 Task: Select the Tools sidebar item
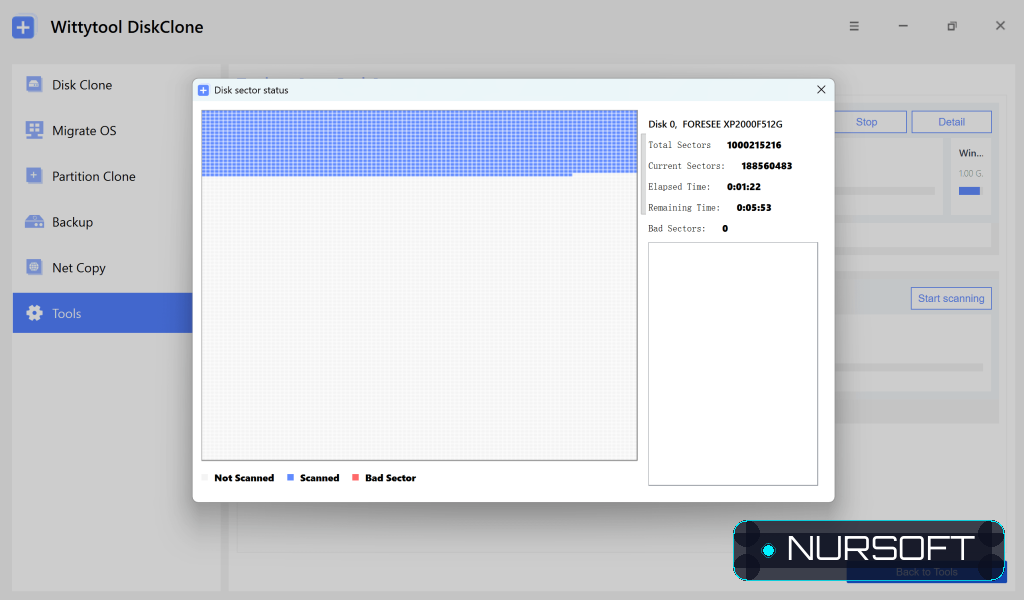point(103,313)
